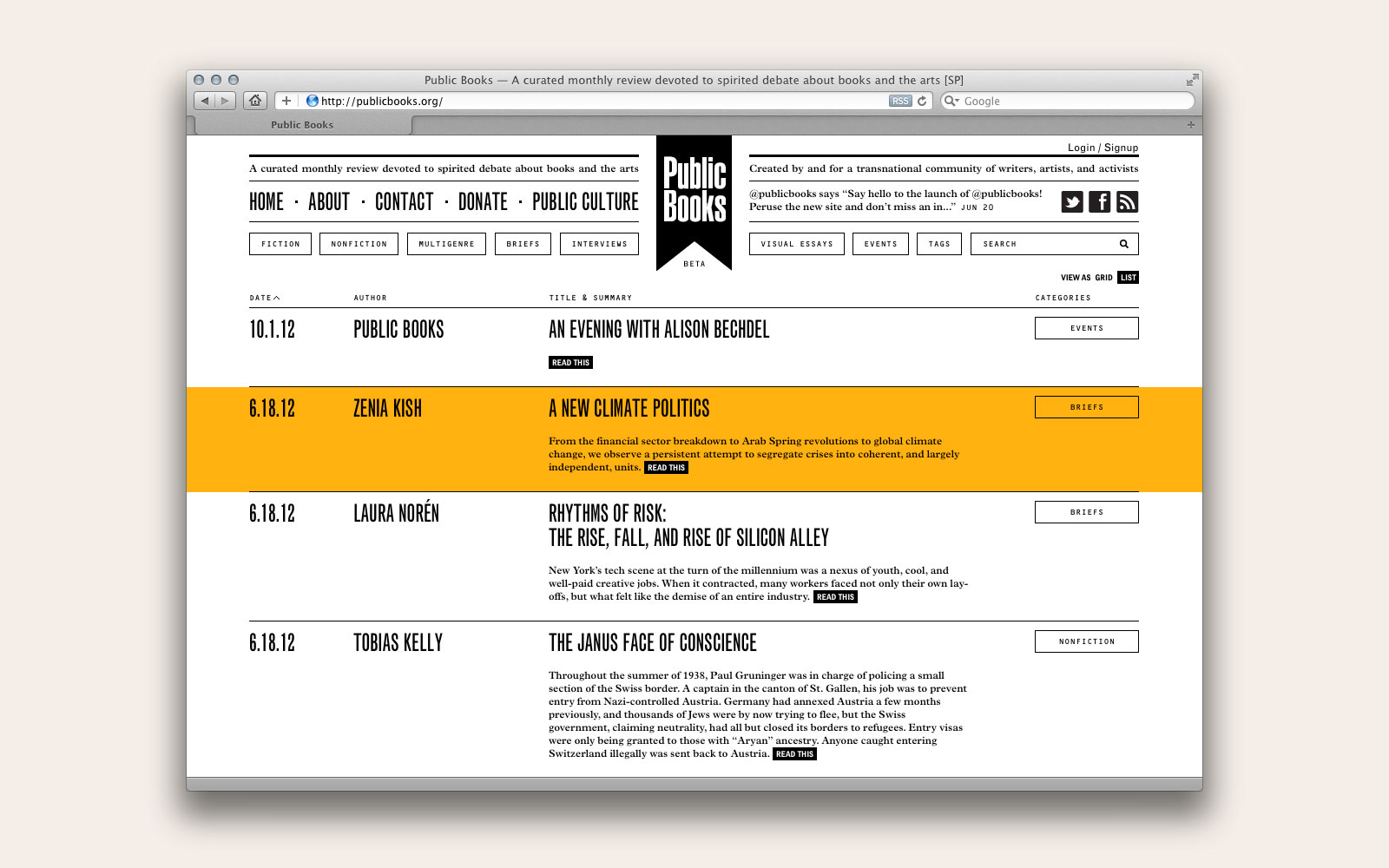The image size is (1389, 868).
Task: Click the browser home icon
Action: [x=254, y=101]
